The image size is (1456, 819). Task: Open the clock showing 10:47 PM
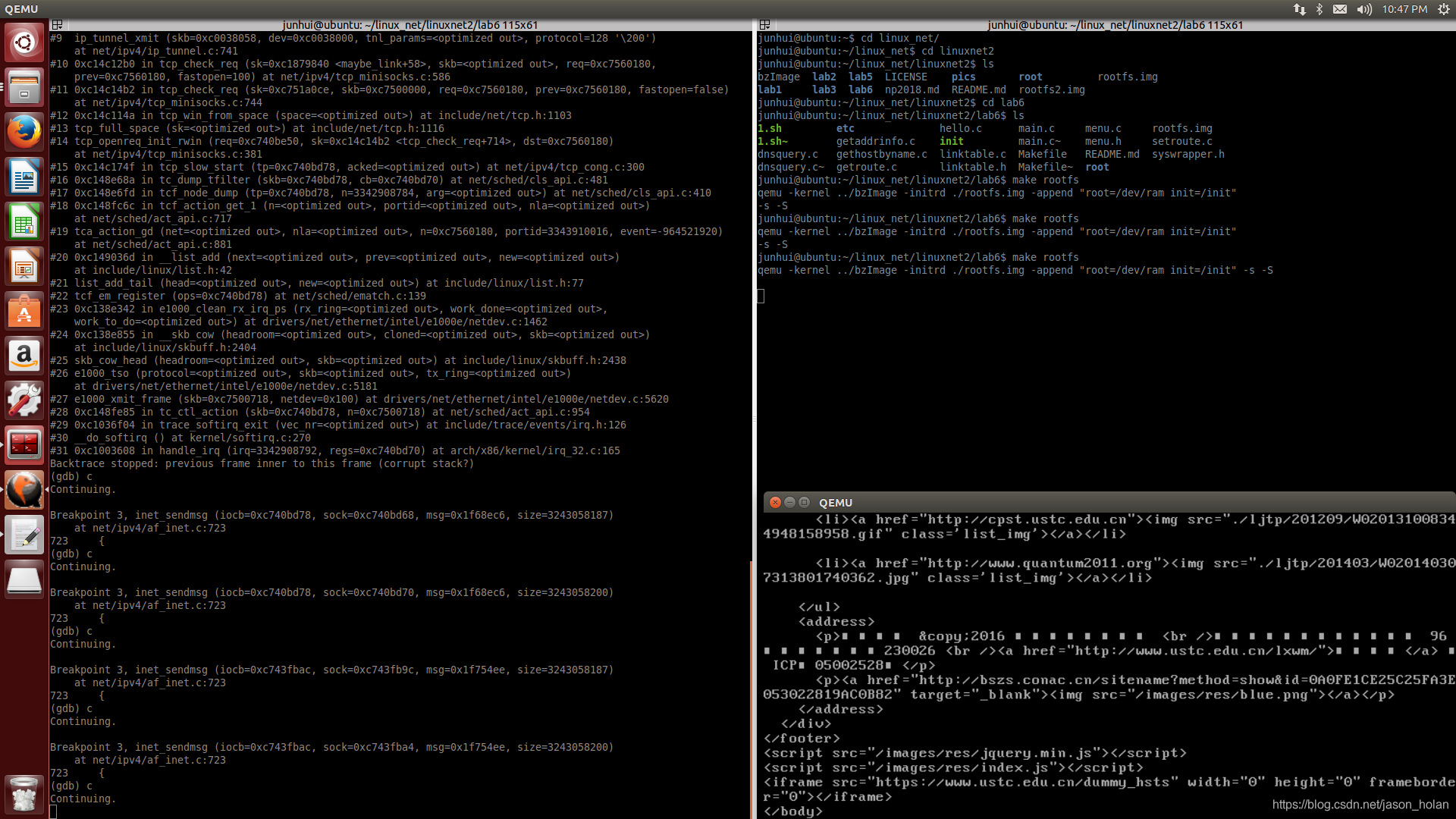point(1404,9)
